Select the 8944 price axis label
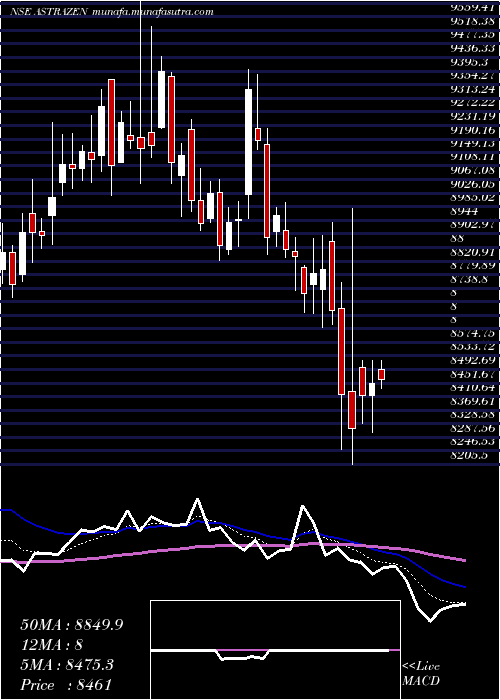This screenshot has height=700, width=500. [464, 212]
